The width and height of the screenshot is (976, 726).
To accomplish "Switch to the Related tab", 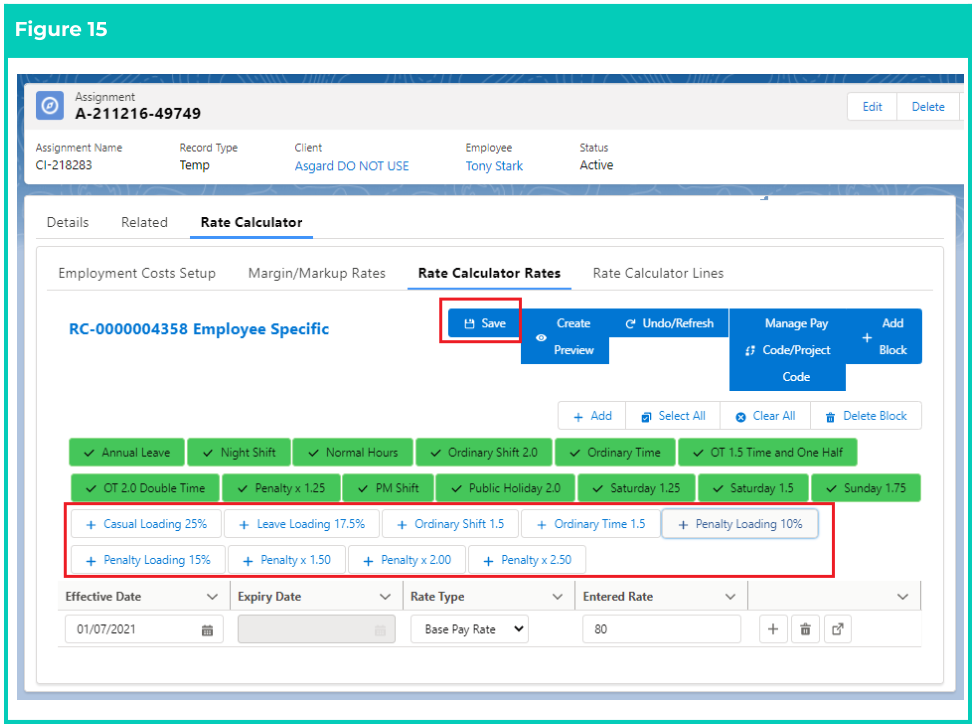I will pyautogui.click(x=144, y=222).
